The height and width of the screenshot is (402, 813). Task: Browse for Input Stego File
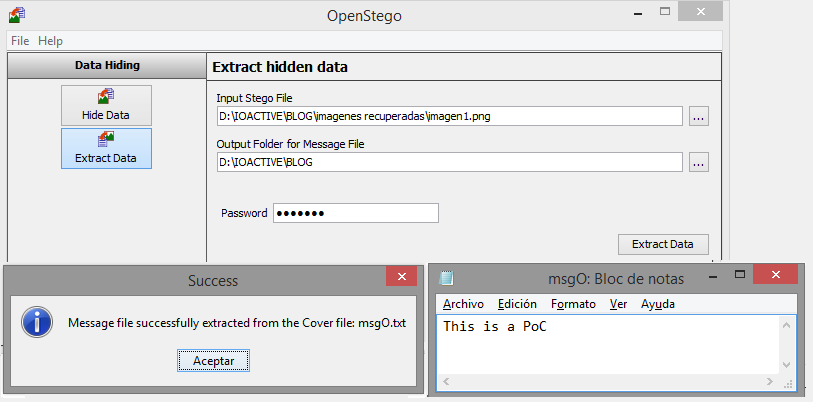[x=698, y=117]
